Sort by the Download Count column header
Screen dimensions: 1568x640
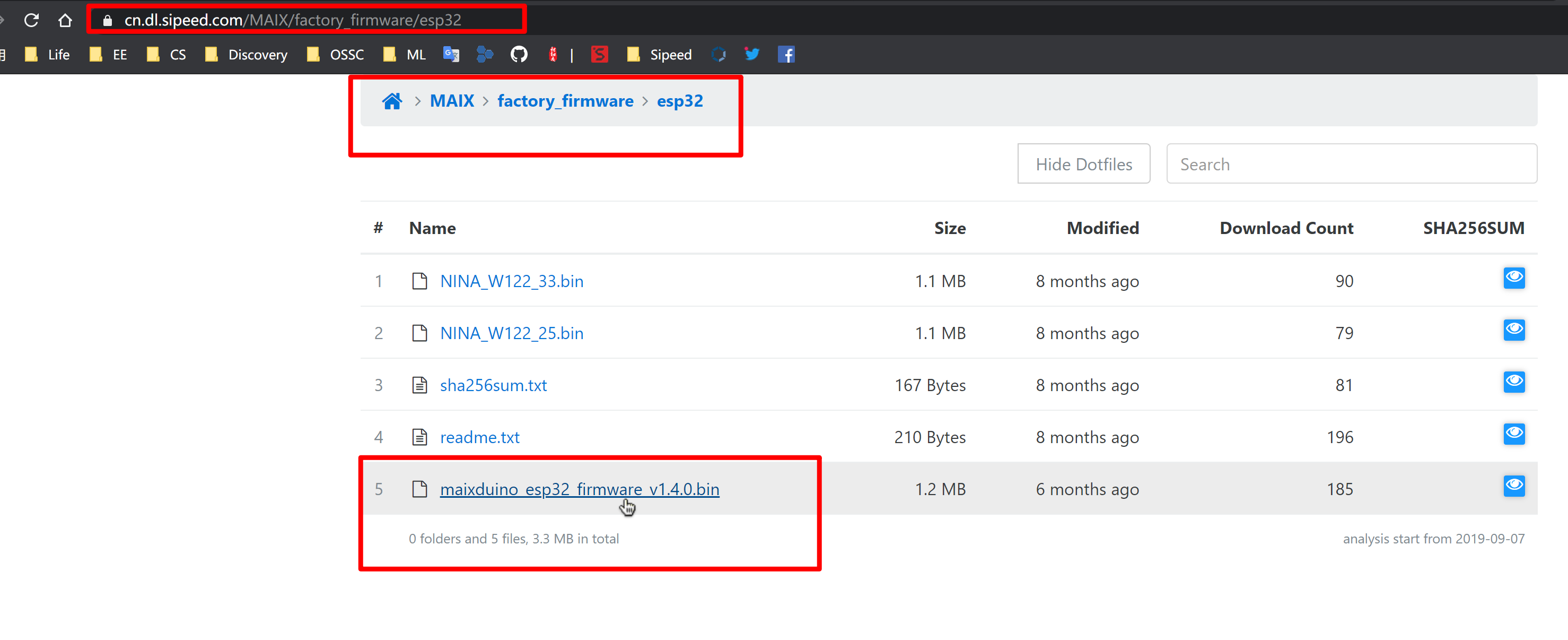(x=1286, y=228)
